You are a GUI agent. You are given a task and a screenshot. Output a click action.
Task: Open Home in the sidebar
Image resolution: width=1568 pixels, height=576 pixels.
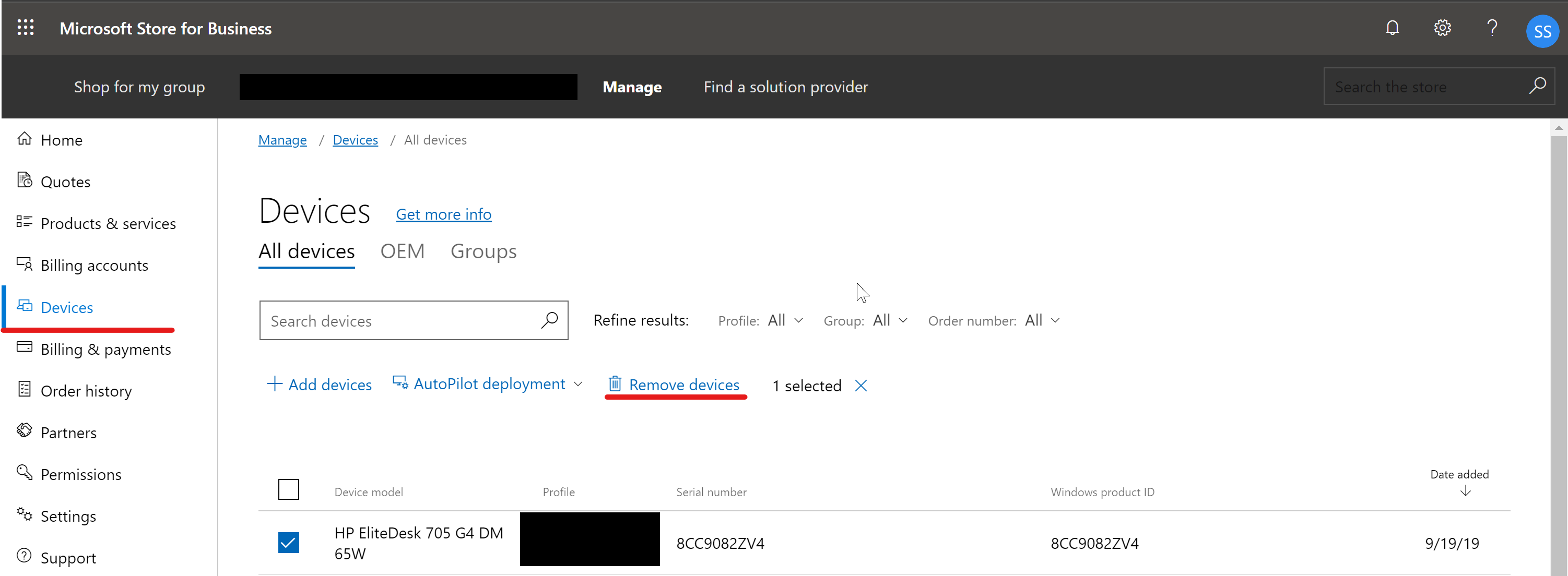coord(62,140)
